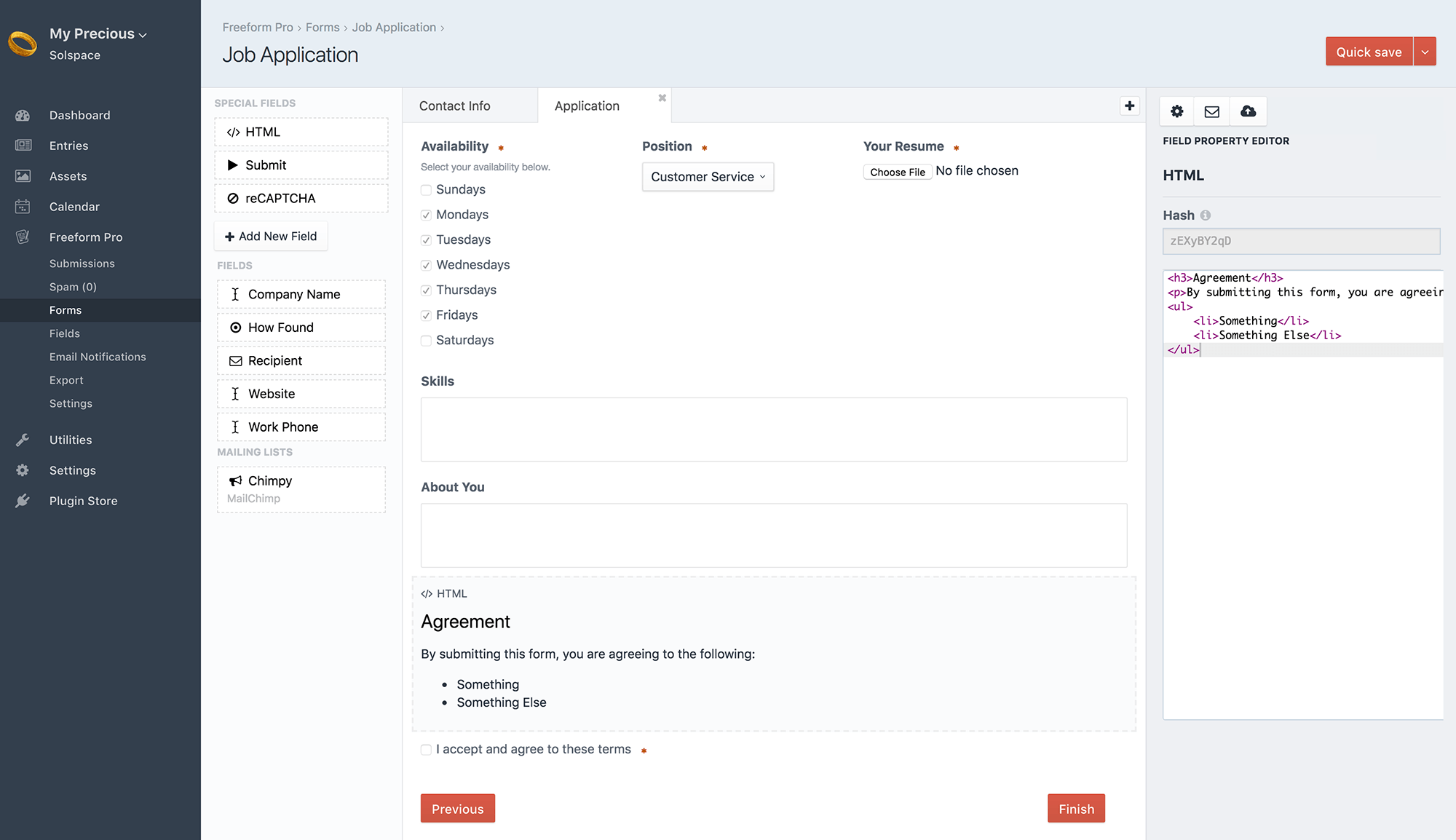Open the Customer Service position dropdown
Image resolution: width=1456 pixels, height=840 pixels.
click(707, 176)
